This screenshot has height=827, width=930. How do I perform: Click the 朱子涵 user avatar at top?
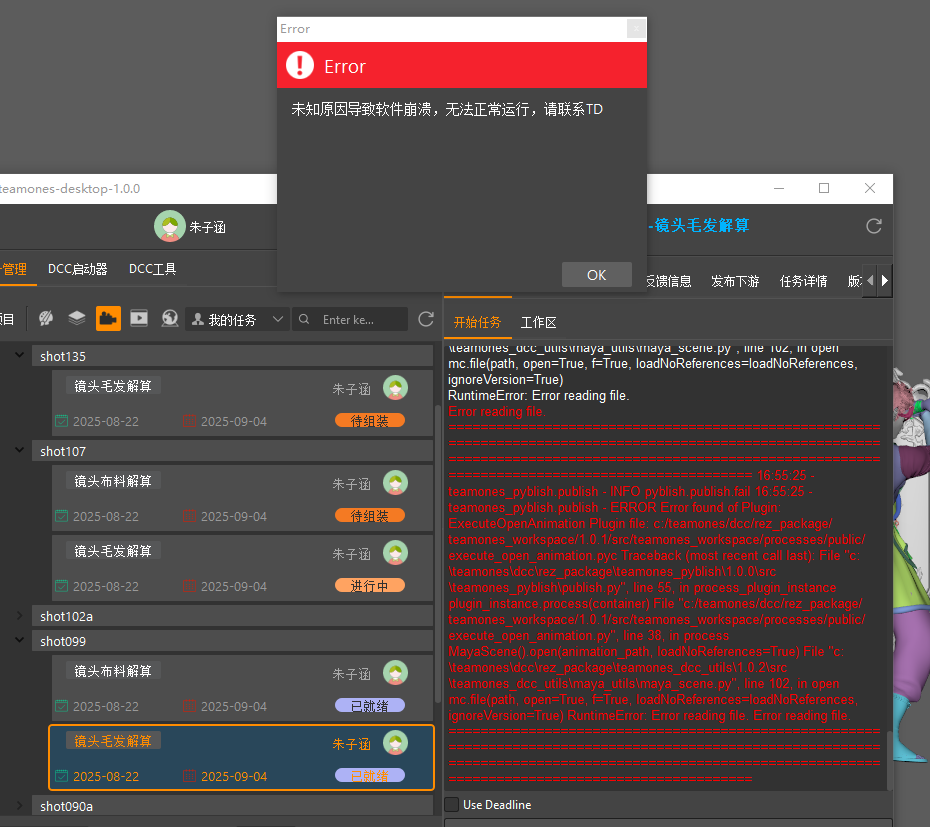[x=169, y=226]
